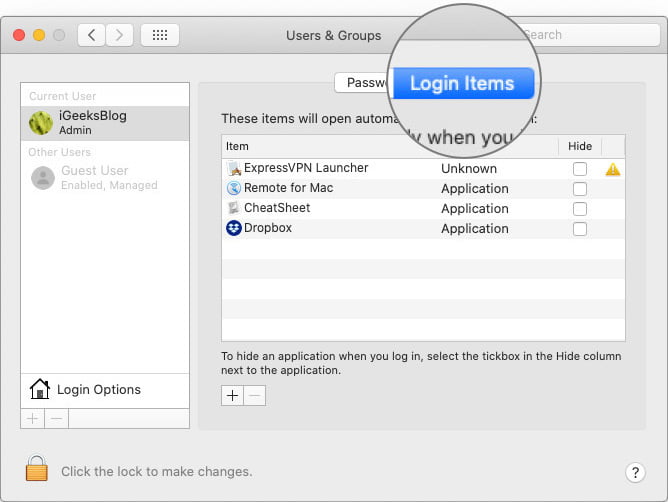Image resolution: width=668 pixels, height=502 pixels.
Task: Select Guest User in Other Users
Action: pos(105,178)
